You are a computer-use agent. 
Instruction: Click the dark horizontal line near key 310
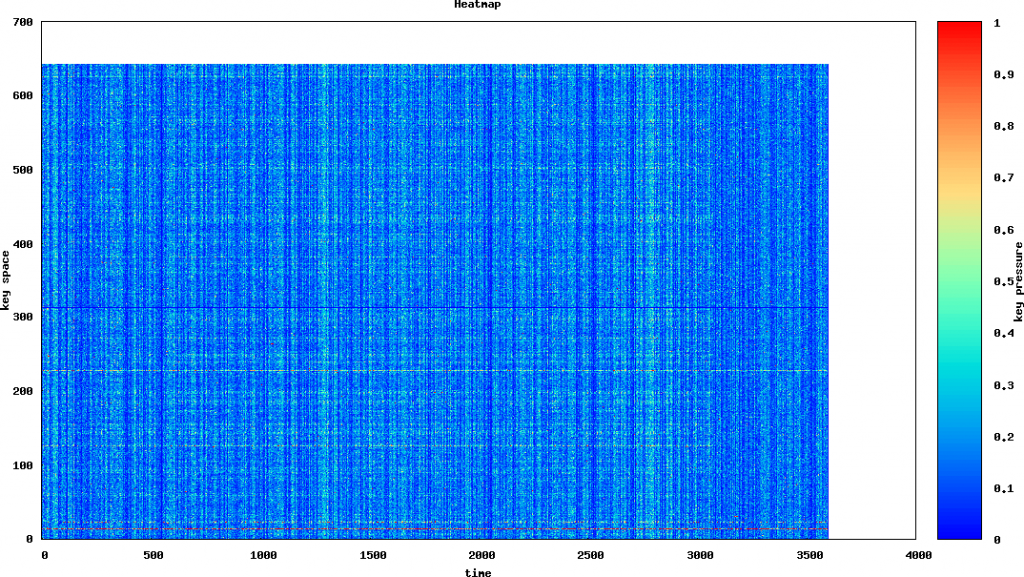[435, 307]
